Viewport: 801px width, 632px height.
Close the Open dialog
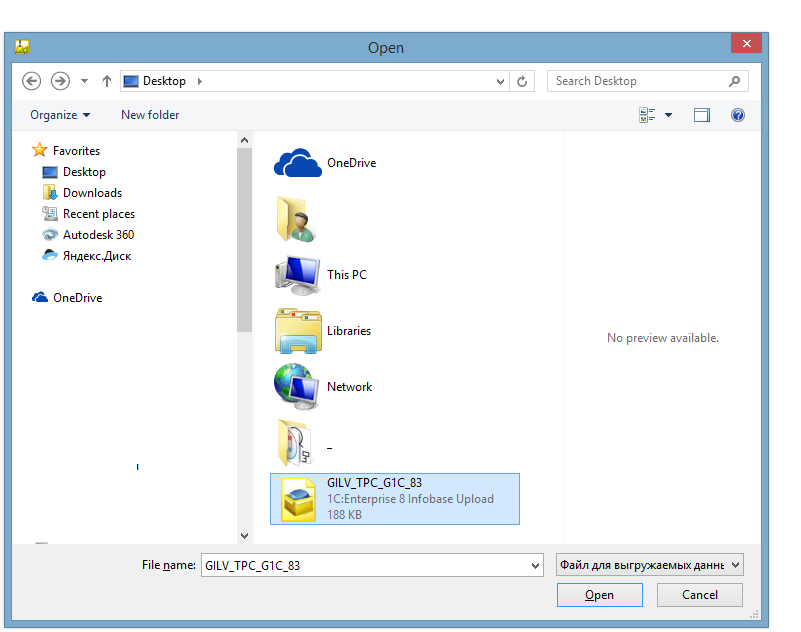pyautogui.click(x=746, y=43)
